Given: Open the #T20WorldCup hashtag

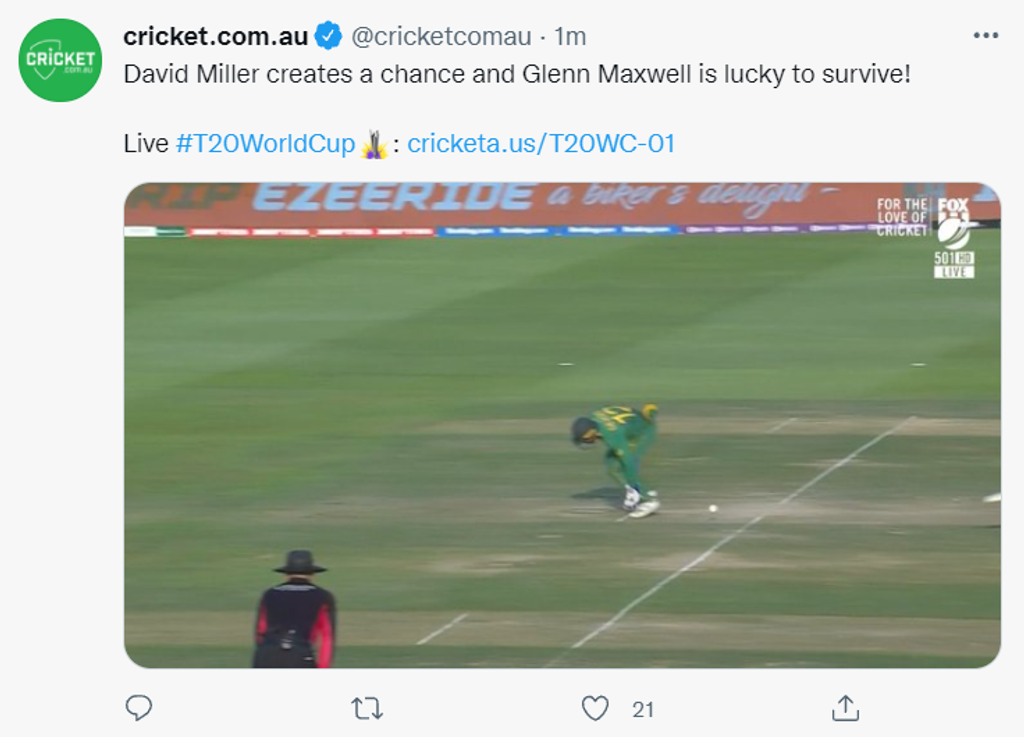Looking at the screenshot, I should click(265, 144).
